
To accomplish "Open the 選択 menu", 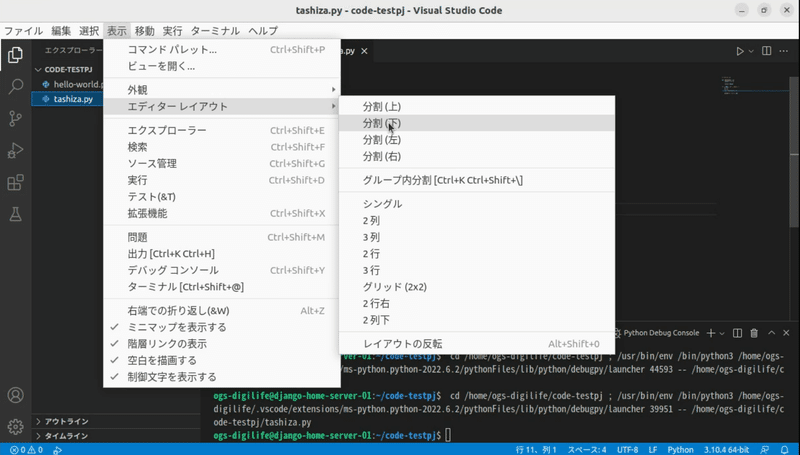I will [x=89, y=31].
